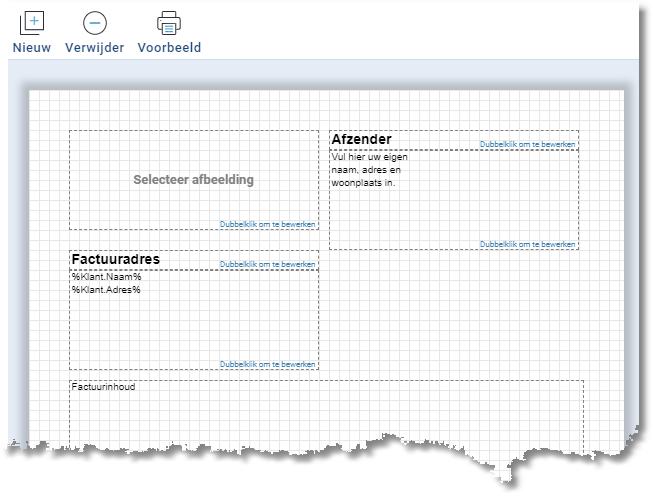
Task: Click edit link beside the Factuuradres heading
Action: pos(267,264)
